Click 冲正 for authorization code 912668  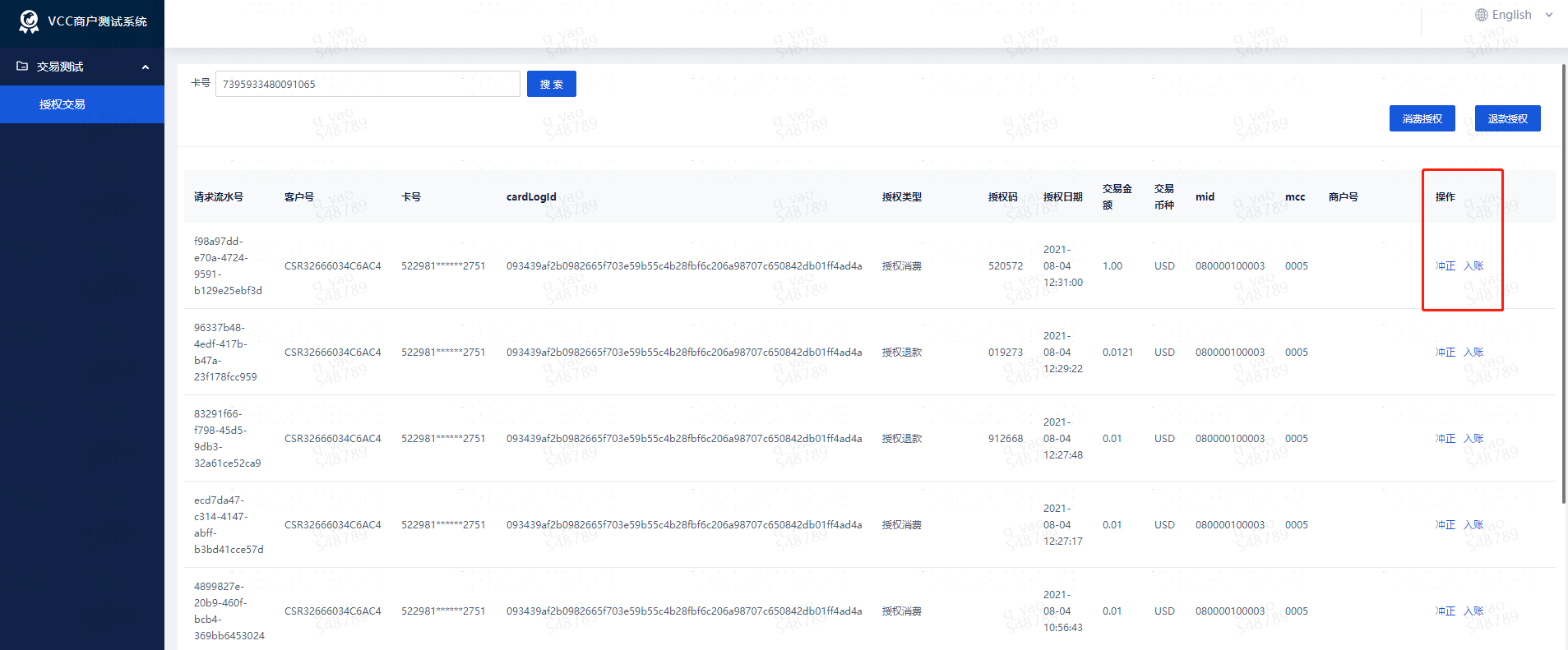point(1445,439)
